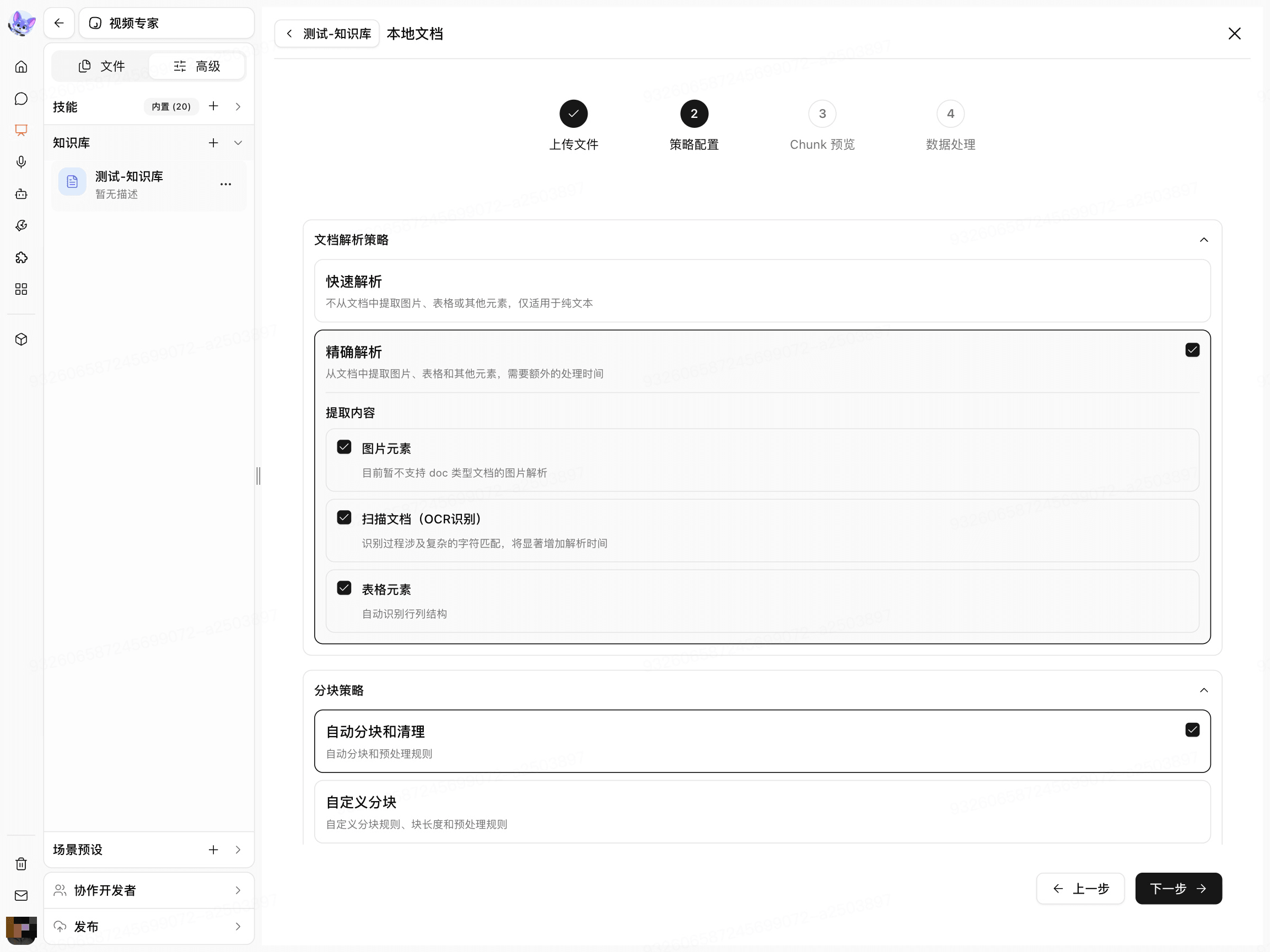Image resolution: width=1270 pixels, height=952 pixels.
Task: Open the microphone icon in left rail
Action: (21, 163)
